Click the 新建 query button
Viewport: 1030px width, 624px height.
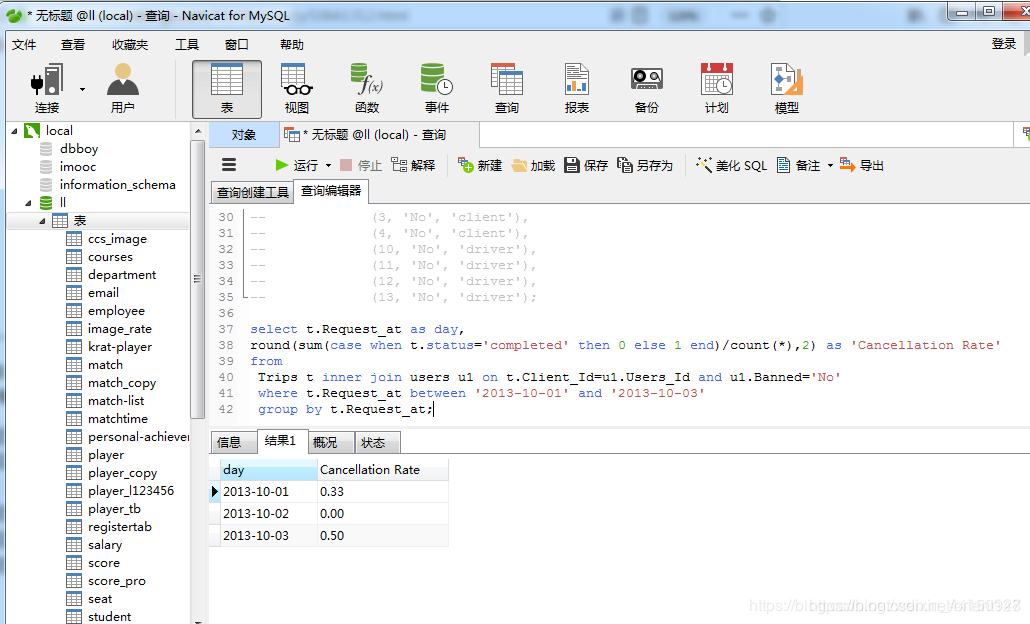(480, 165)
